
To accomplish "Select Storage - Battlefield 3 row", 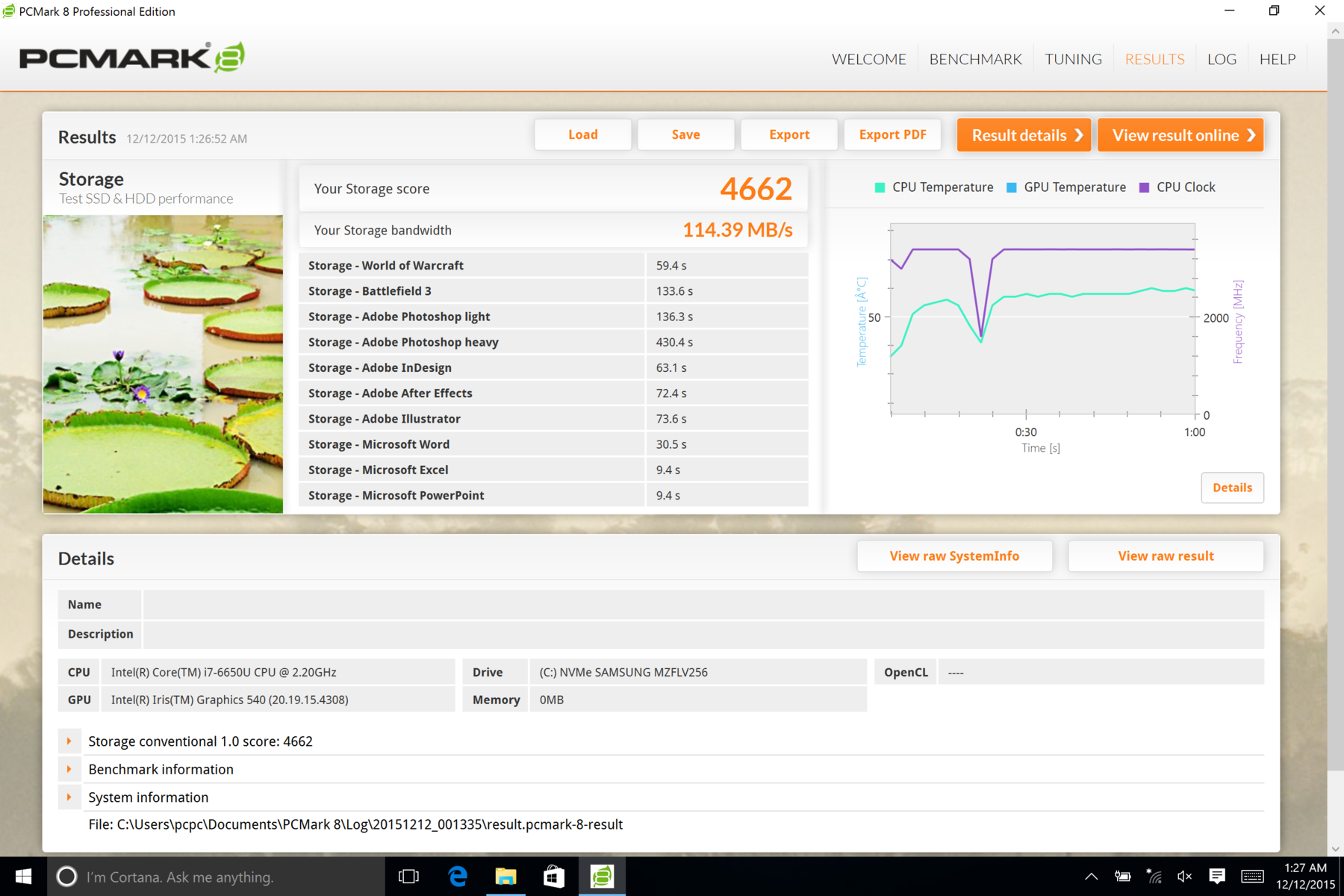I will 553,291.
